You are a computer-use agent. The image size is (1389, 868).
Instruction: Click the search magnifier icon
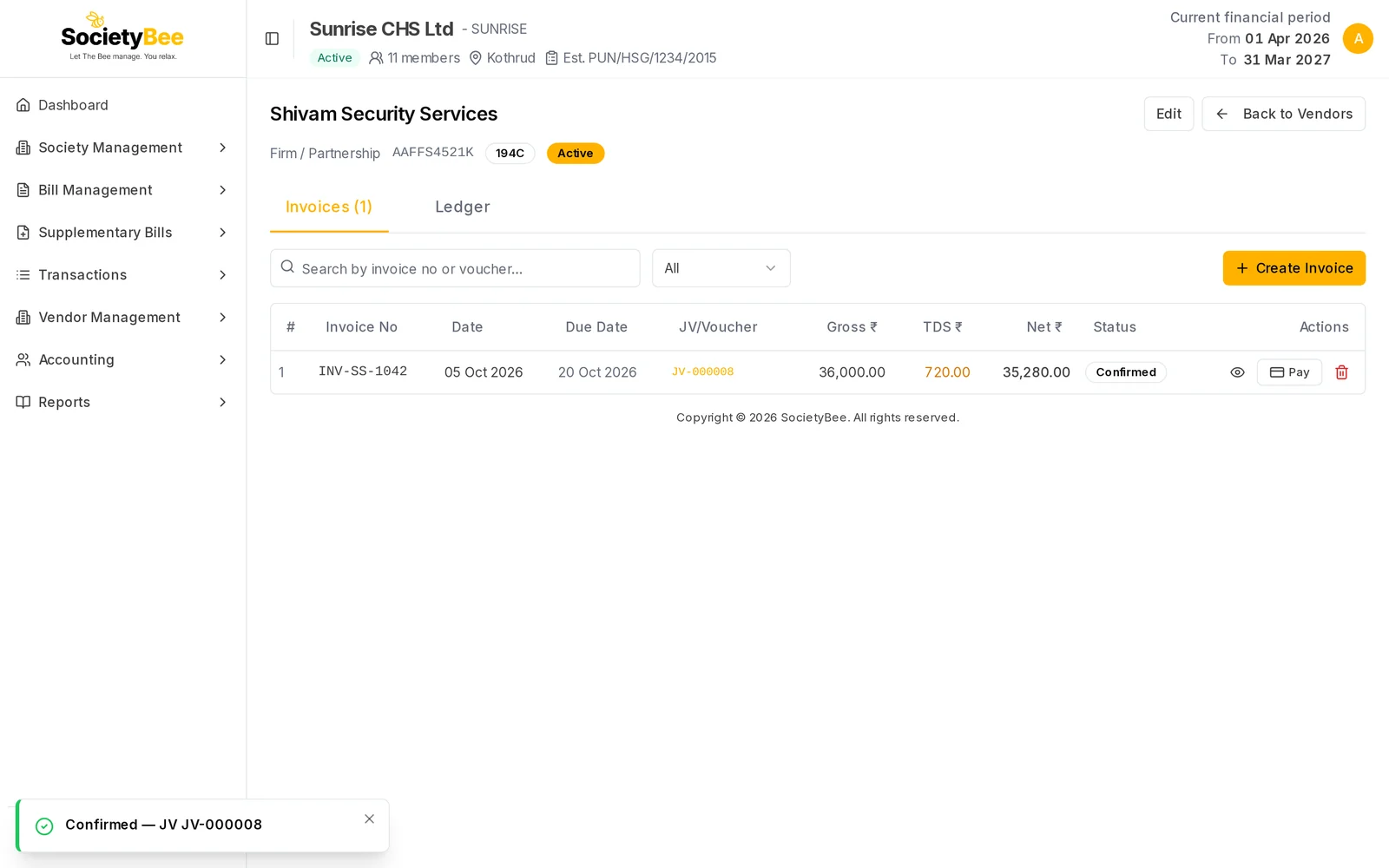[287, 267]
